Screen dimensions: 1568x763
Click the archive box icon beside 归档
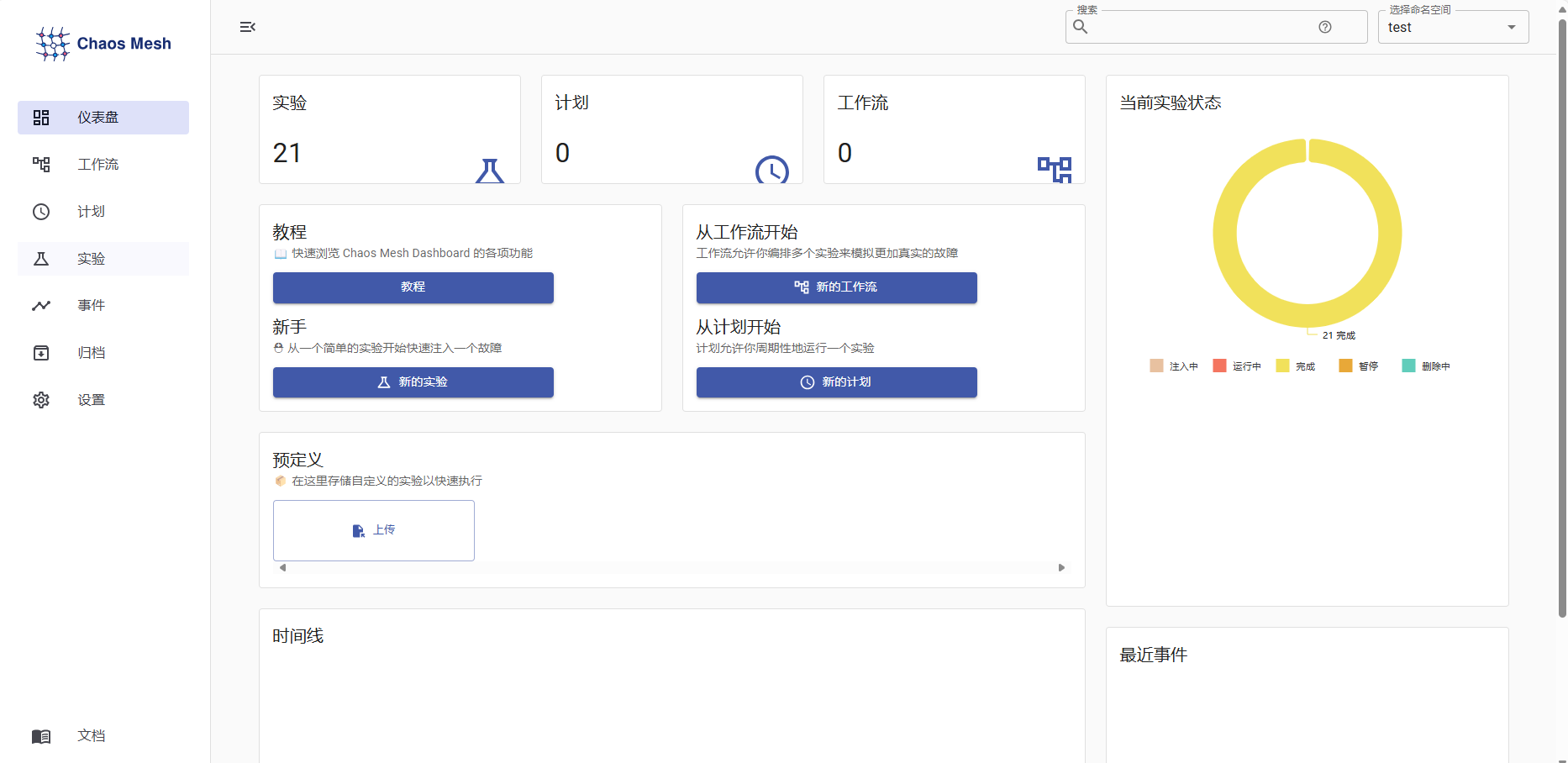click(x=41, y=353)
